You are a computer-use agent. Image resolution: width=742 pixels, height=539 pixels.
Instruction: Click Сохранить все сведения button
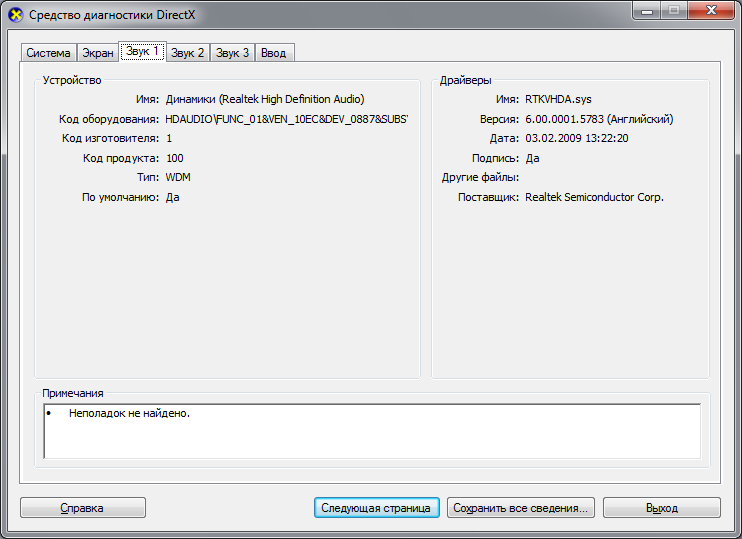[x=521, y=508]
